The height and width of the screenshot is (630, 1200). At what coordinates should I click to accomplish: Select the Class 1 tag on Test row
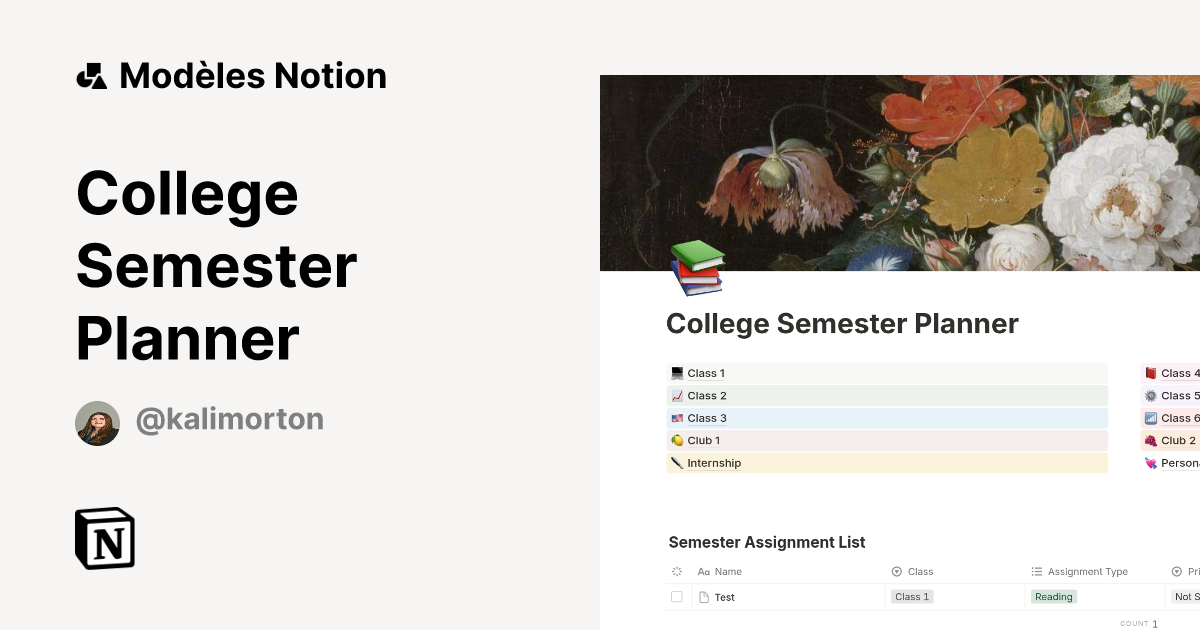pyautogui.click(x=911, y=597)
